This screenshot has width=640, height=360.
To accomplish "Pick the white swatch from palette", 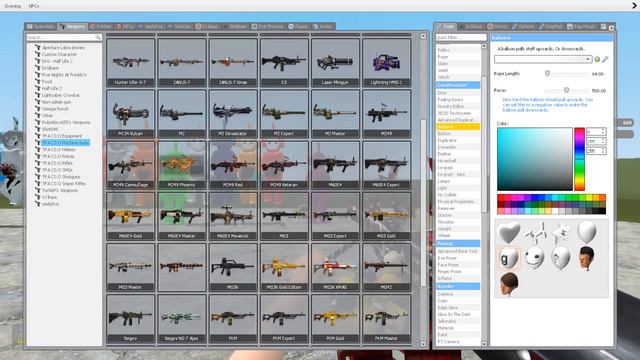I will (x=556, y=211).
